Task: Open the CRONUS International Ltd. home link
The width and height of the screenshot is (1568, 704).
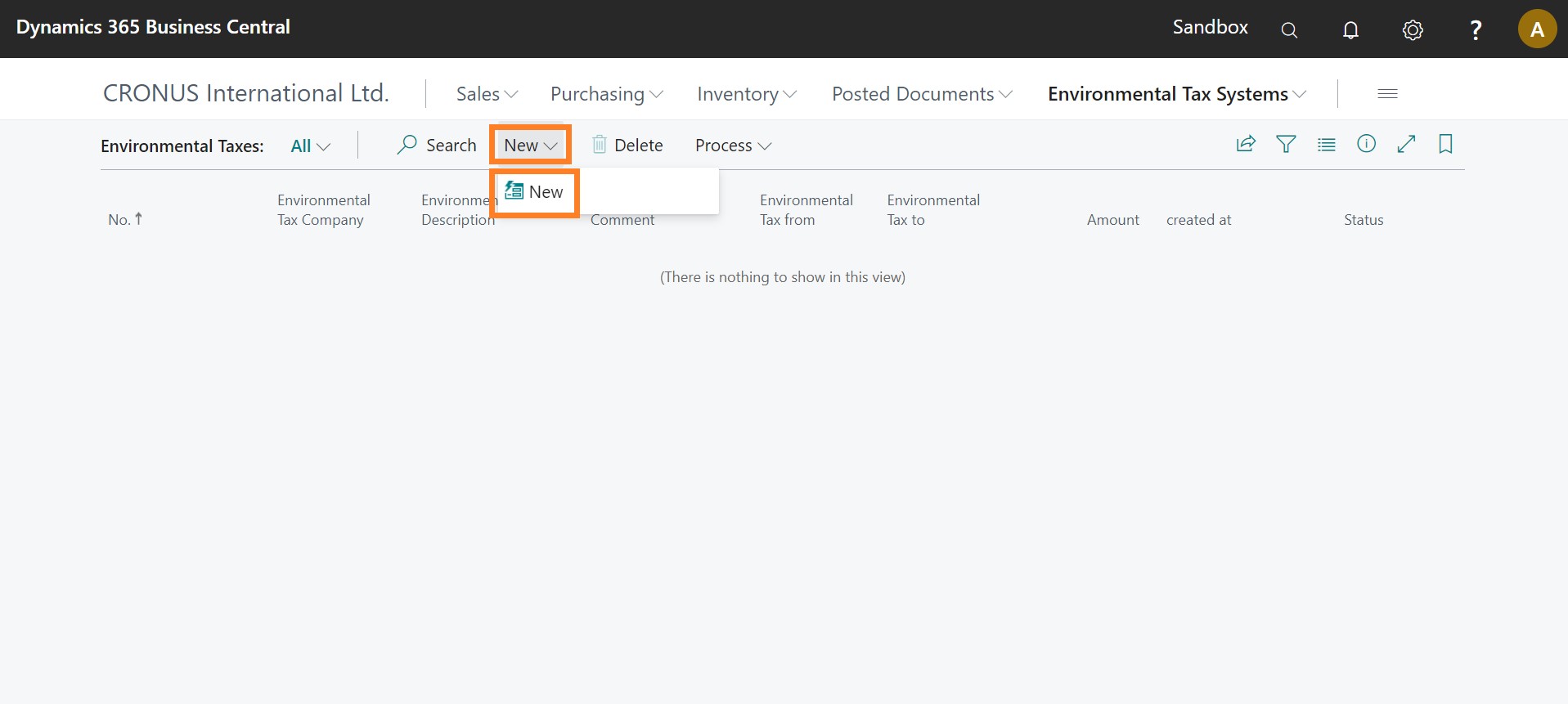Action: 245,93
